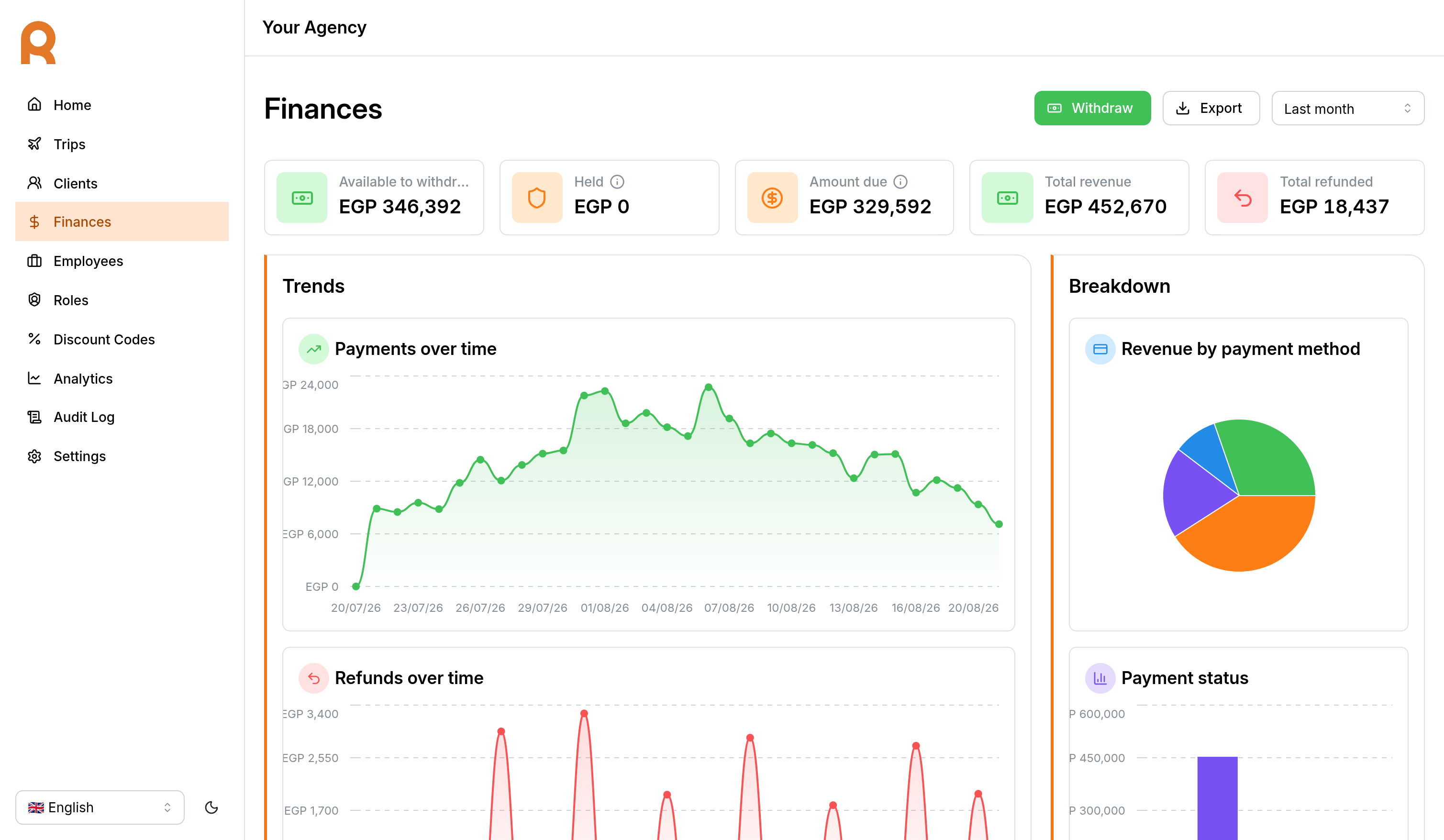The width and height of the screenshot is (1444, 840).
Task: Open the English language dropdown
Action: click(x=100, y=807)
